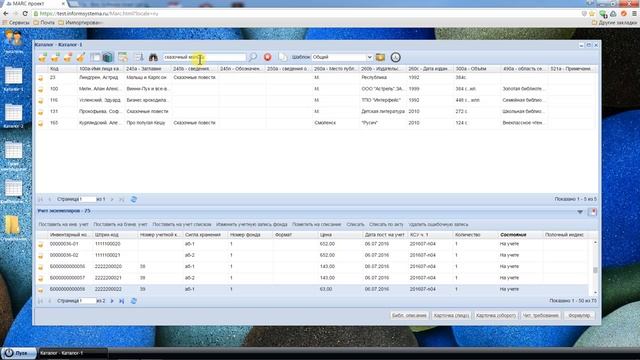Click Поставить на учет списком action
640x360 pixels.
182,224
